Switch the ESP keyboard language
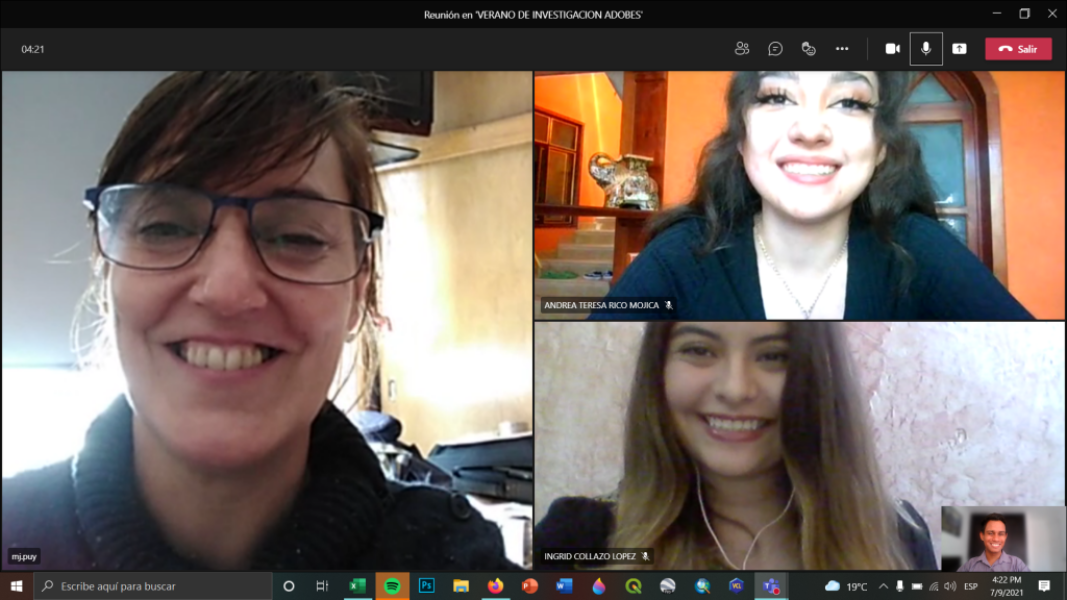The height and width of the screenshot is (600, 1067). point(971,586)
